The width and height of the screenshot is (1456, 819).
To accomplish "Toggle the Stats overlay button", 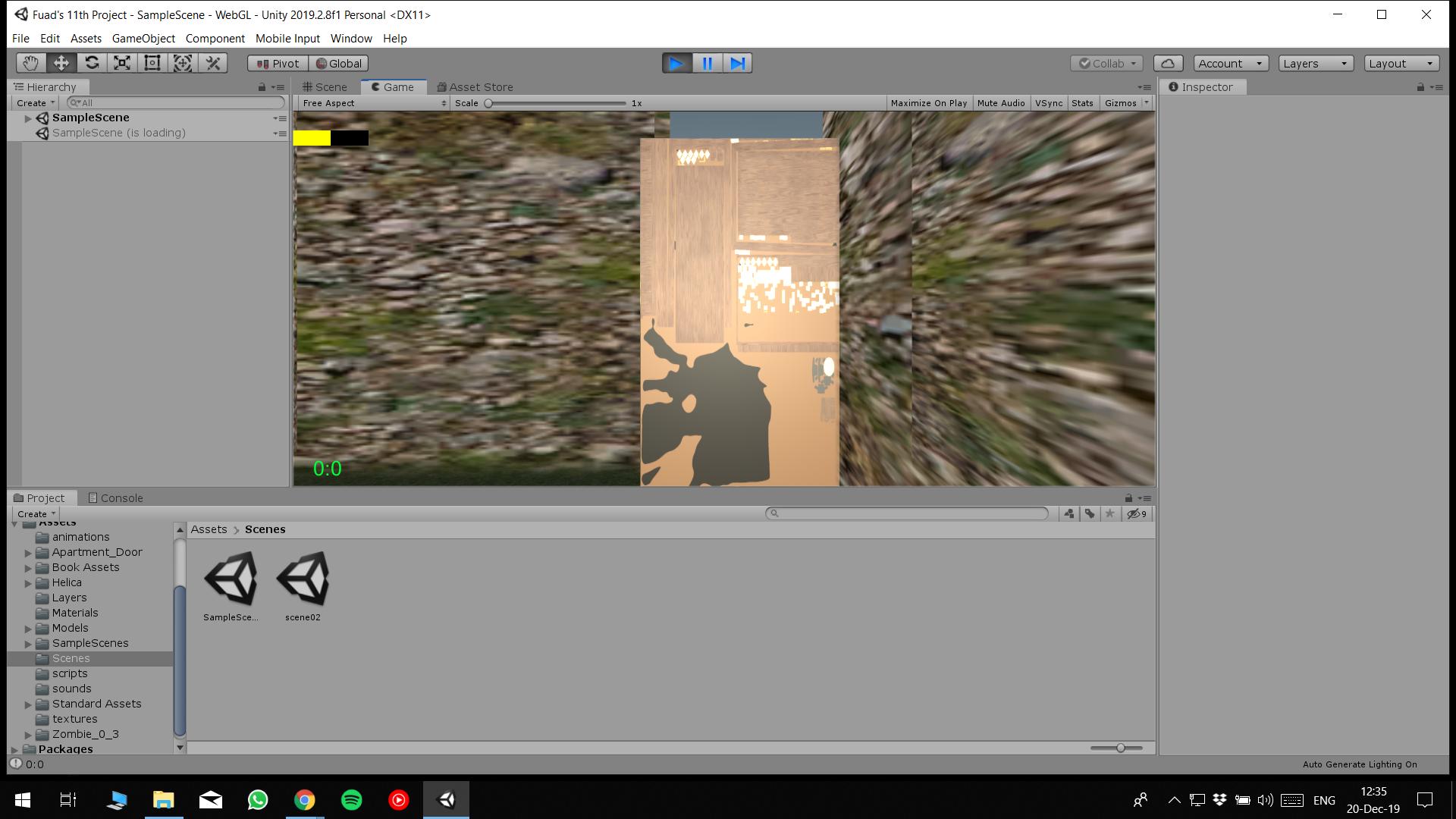I will 1082,103.
